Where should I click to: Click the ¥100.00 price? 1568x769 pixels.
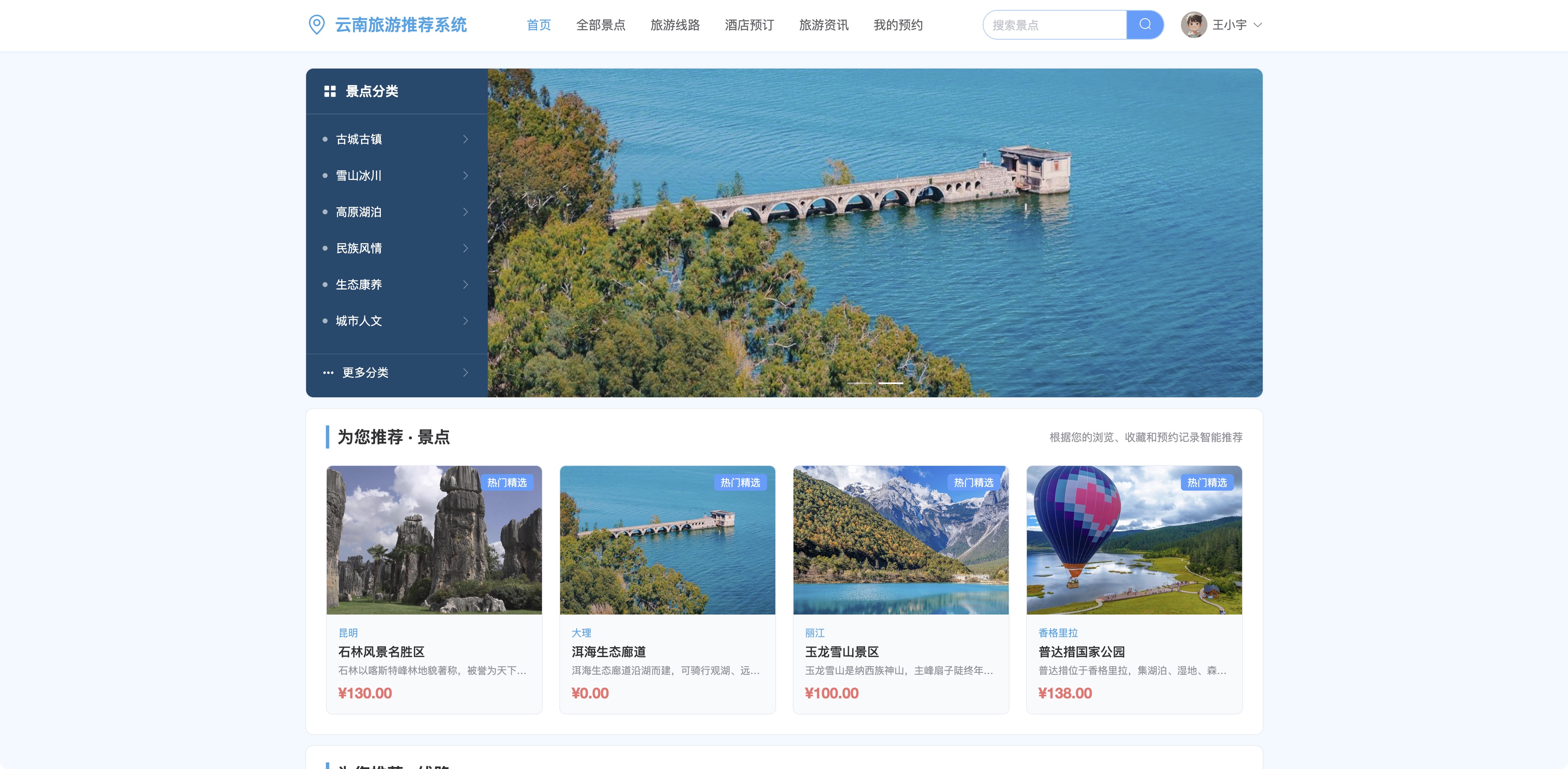click(x=832, y=693)
